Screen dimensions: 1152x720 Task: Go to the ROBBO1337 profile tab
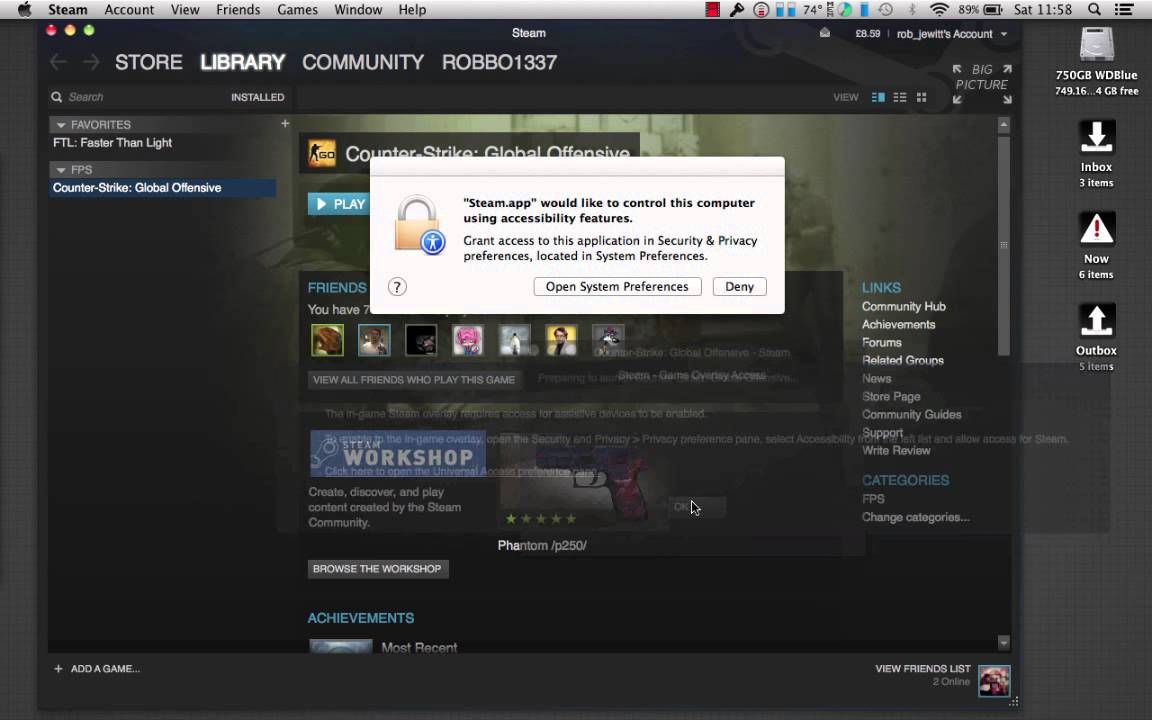coord(499,62)
